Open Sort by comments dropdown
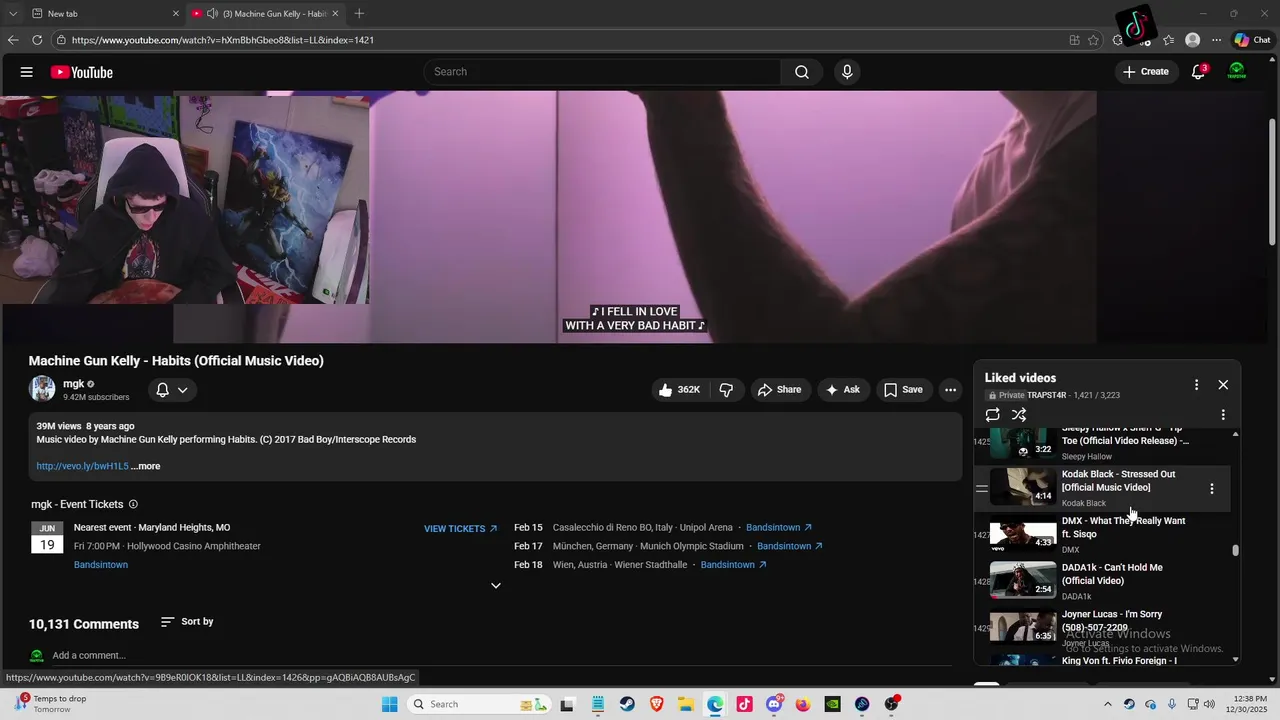 [187, 622]
